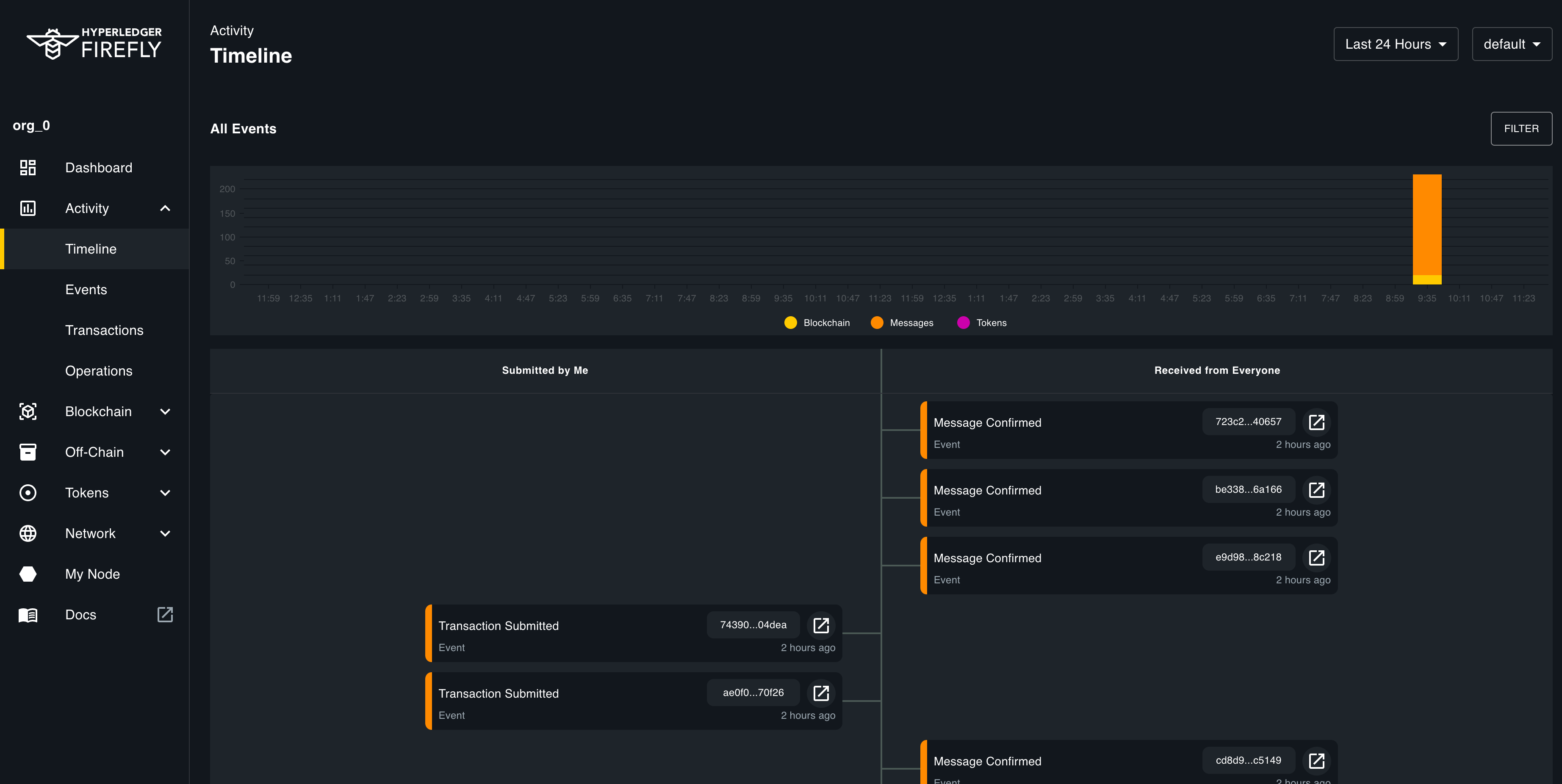The image size is (1562, 784).
Task: Expand the Off-Chain menu chevron
Action: 165,452
